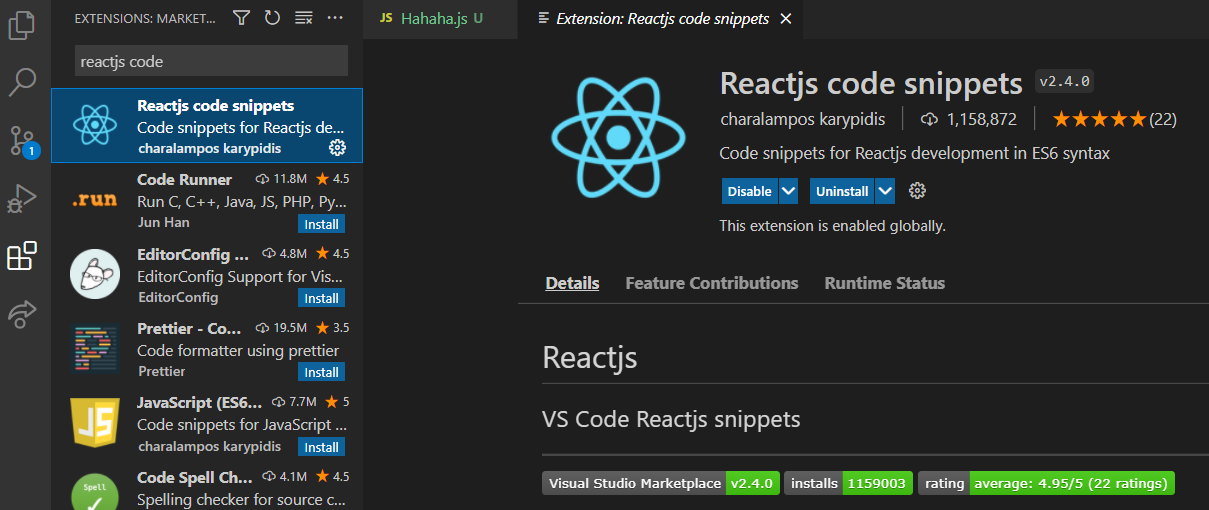Focus the extensions search box

(x=212, y=61)
